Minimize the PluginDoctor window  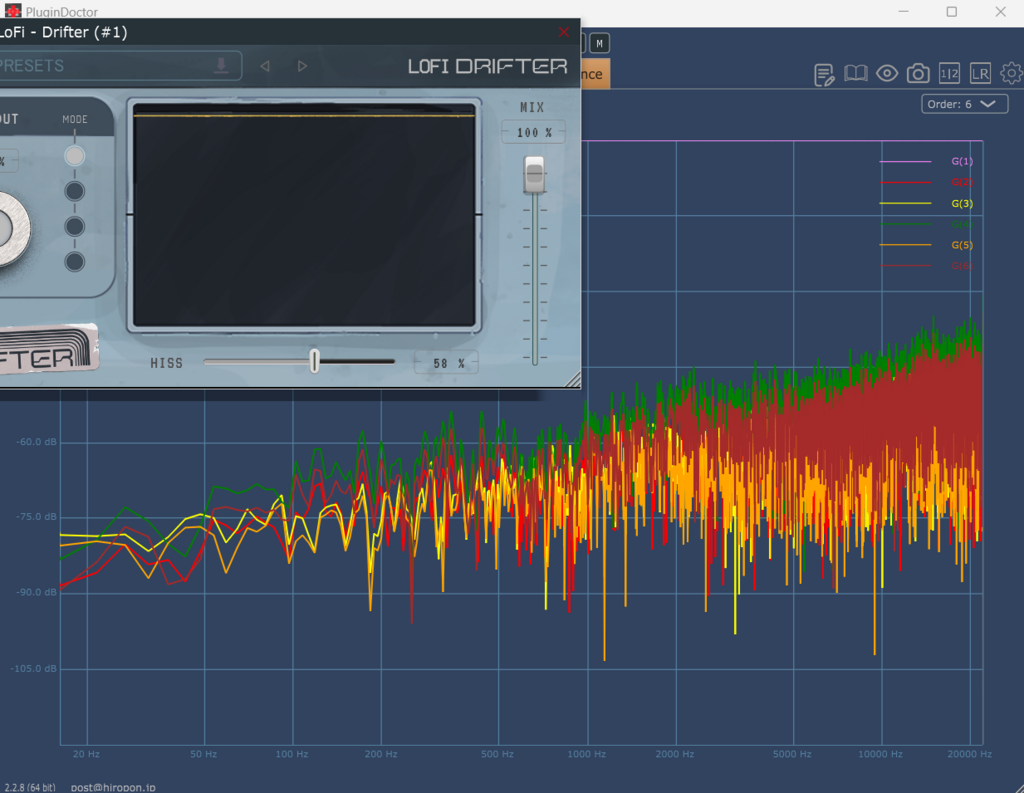click(x=903, y=12)
